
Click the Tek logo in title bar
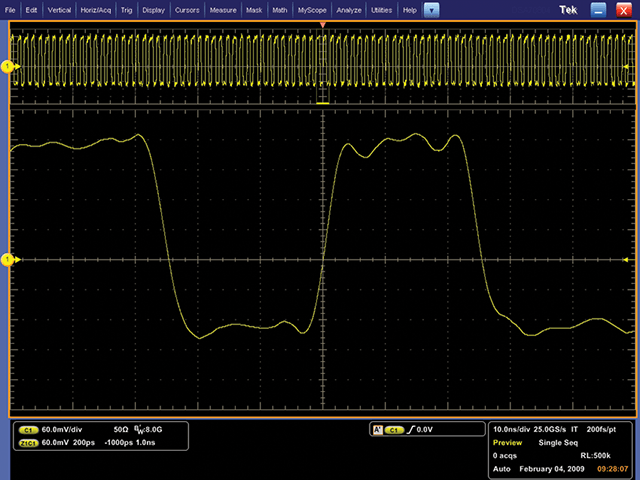(x=567, y=10)
